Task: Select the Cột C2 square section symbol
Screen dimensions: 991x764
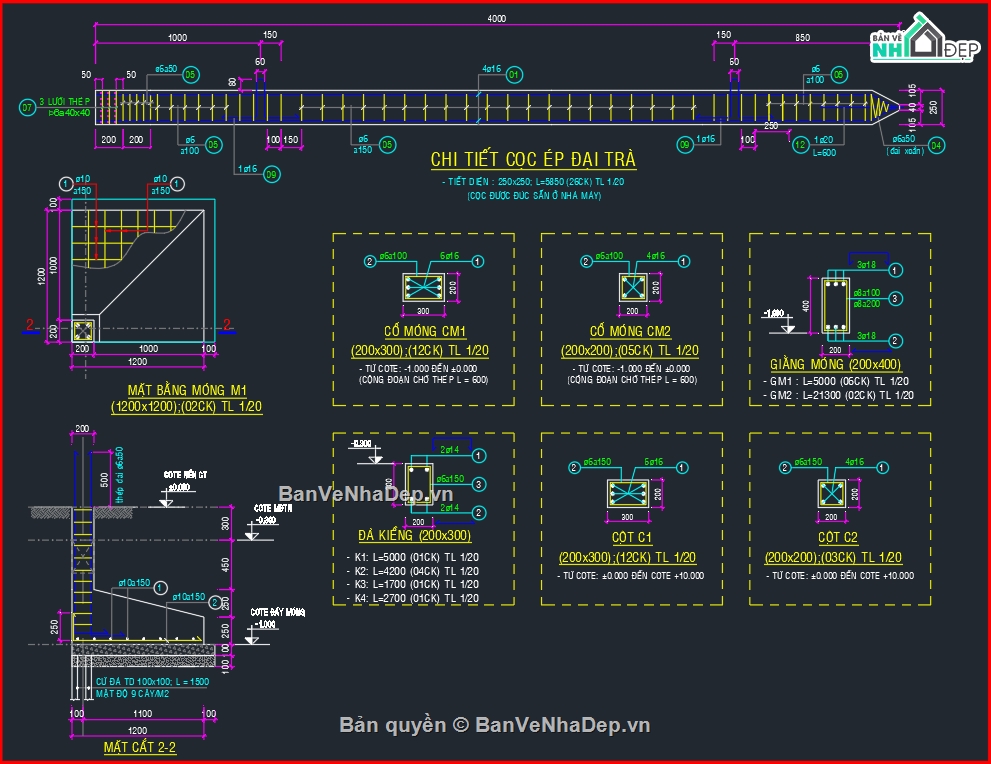Action: (x=832, y=492)
